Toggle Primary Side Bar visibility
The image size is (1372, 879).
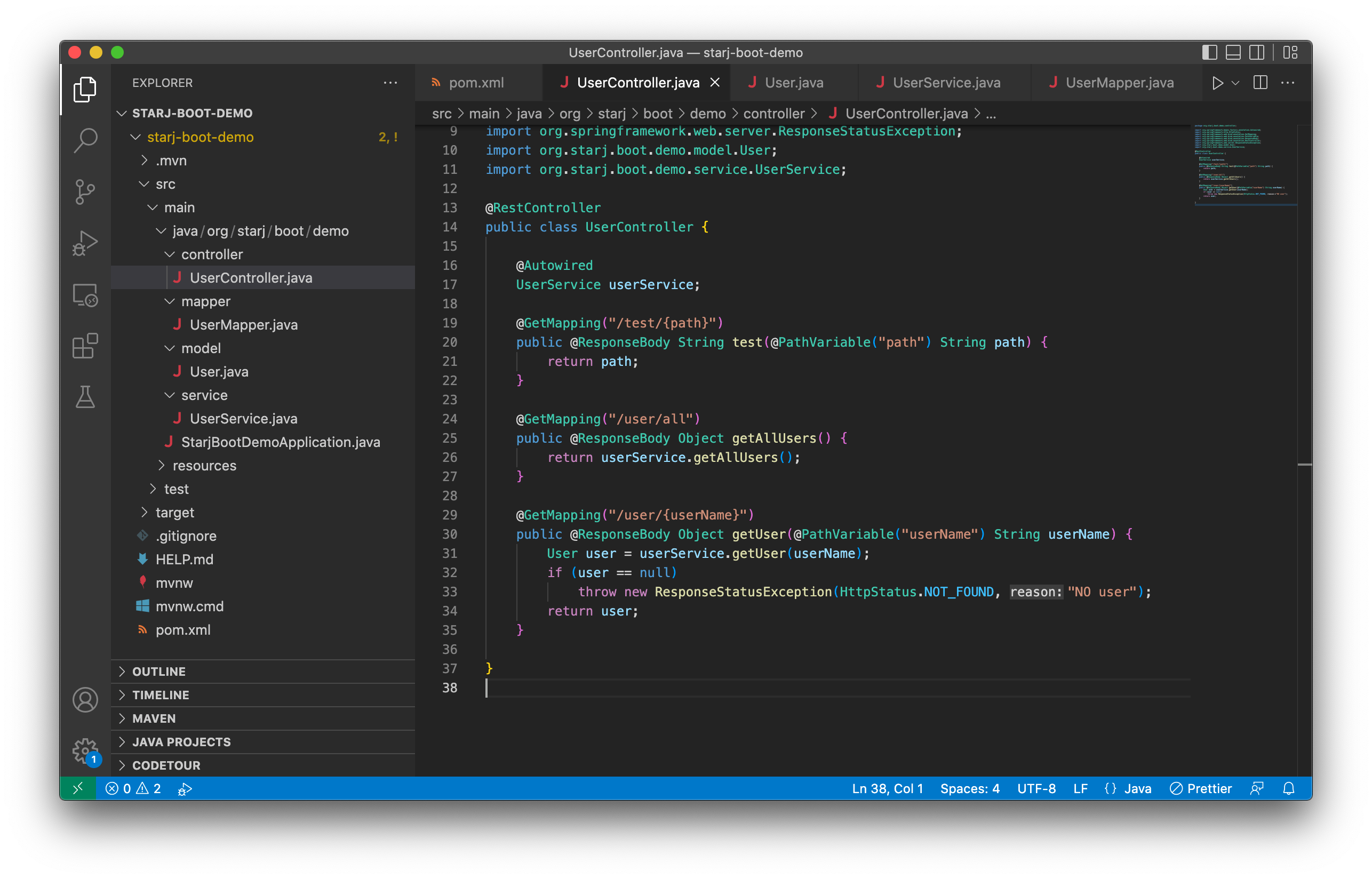point(1209,52)
